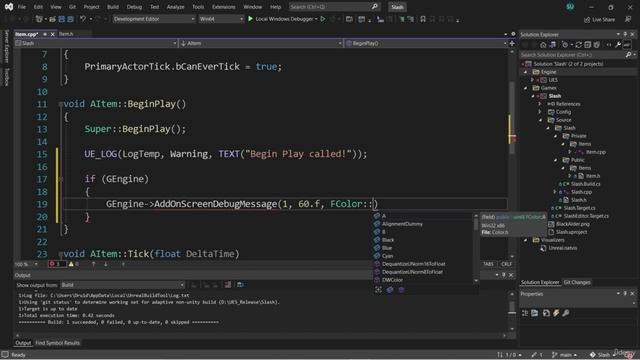Click the Undo toolbar icon
Viewport: 640px width, 360px height.
tap(83, 19)
